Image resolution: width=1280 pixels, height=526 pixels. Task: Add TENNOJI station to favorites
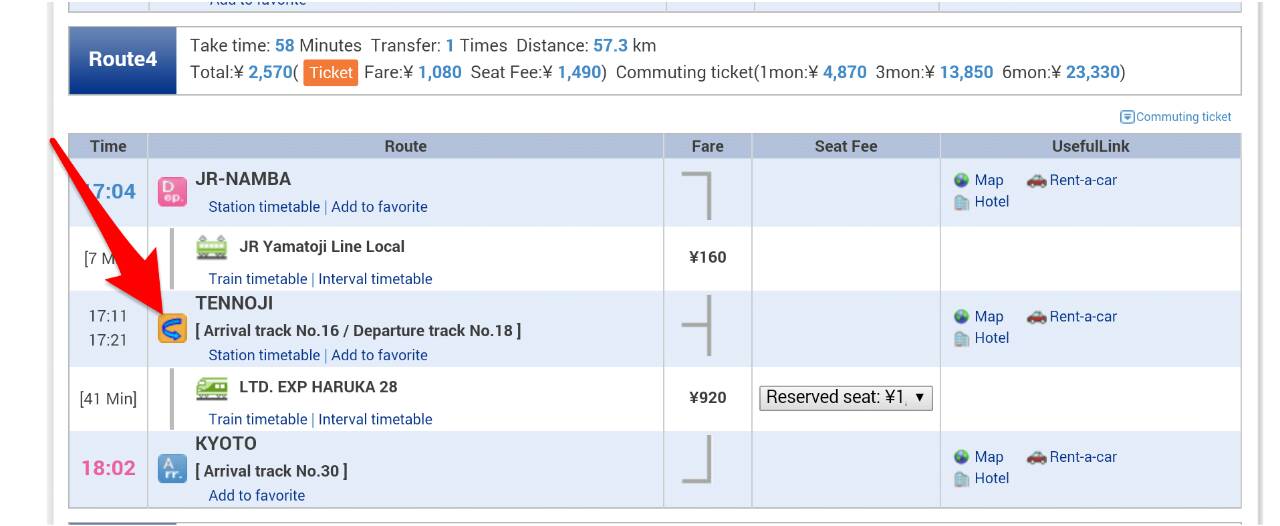tap(379, 355)
